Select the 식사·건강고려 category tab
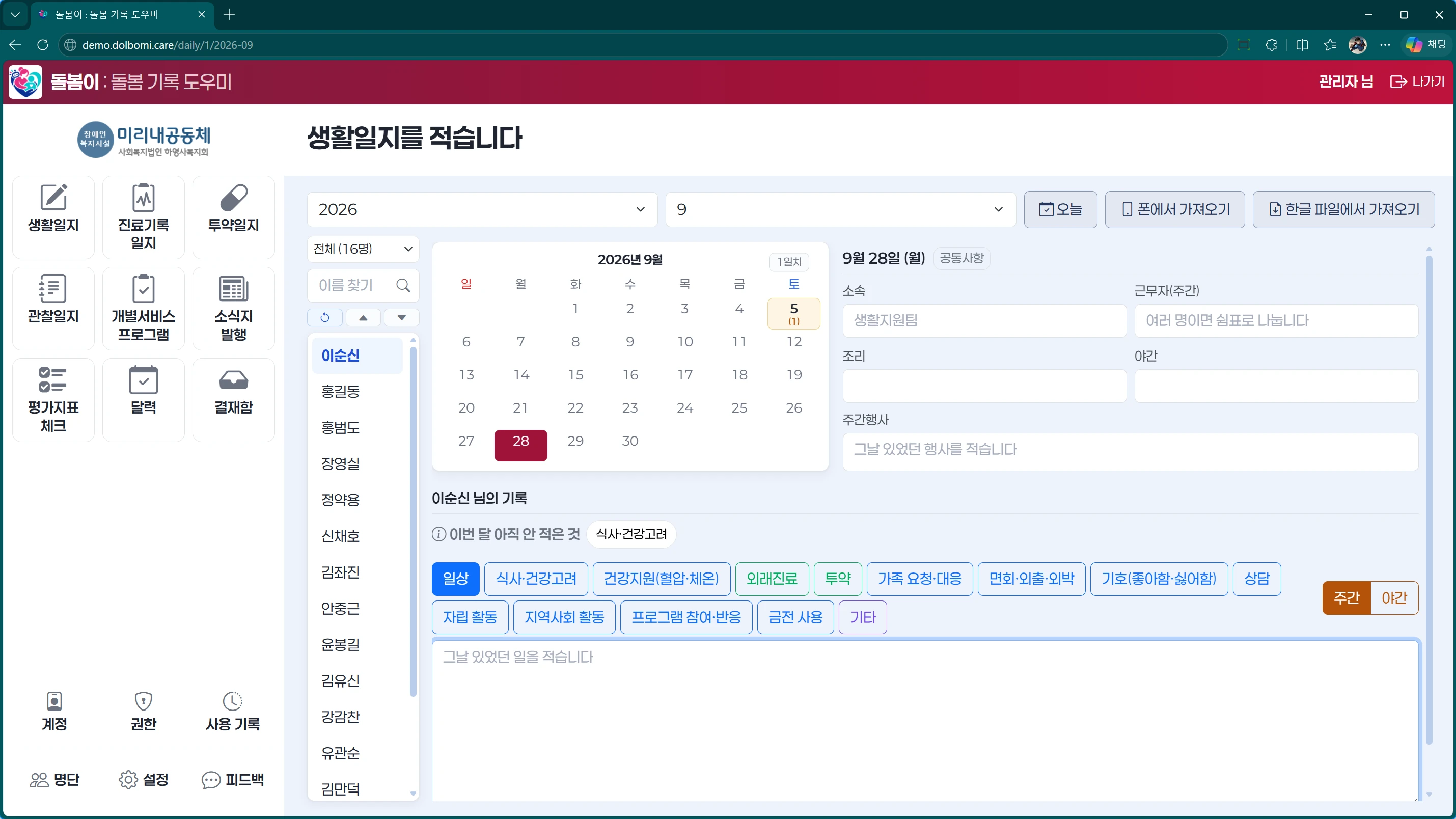 [536, 579]
